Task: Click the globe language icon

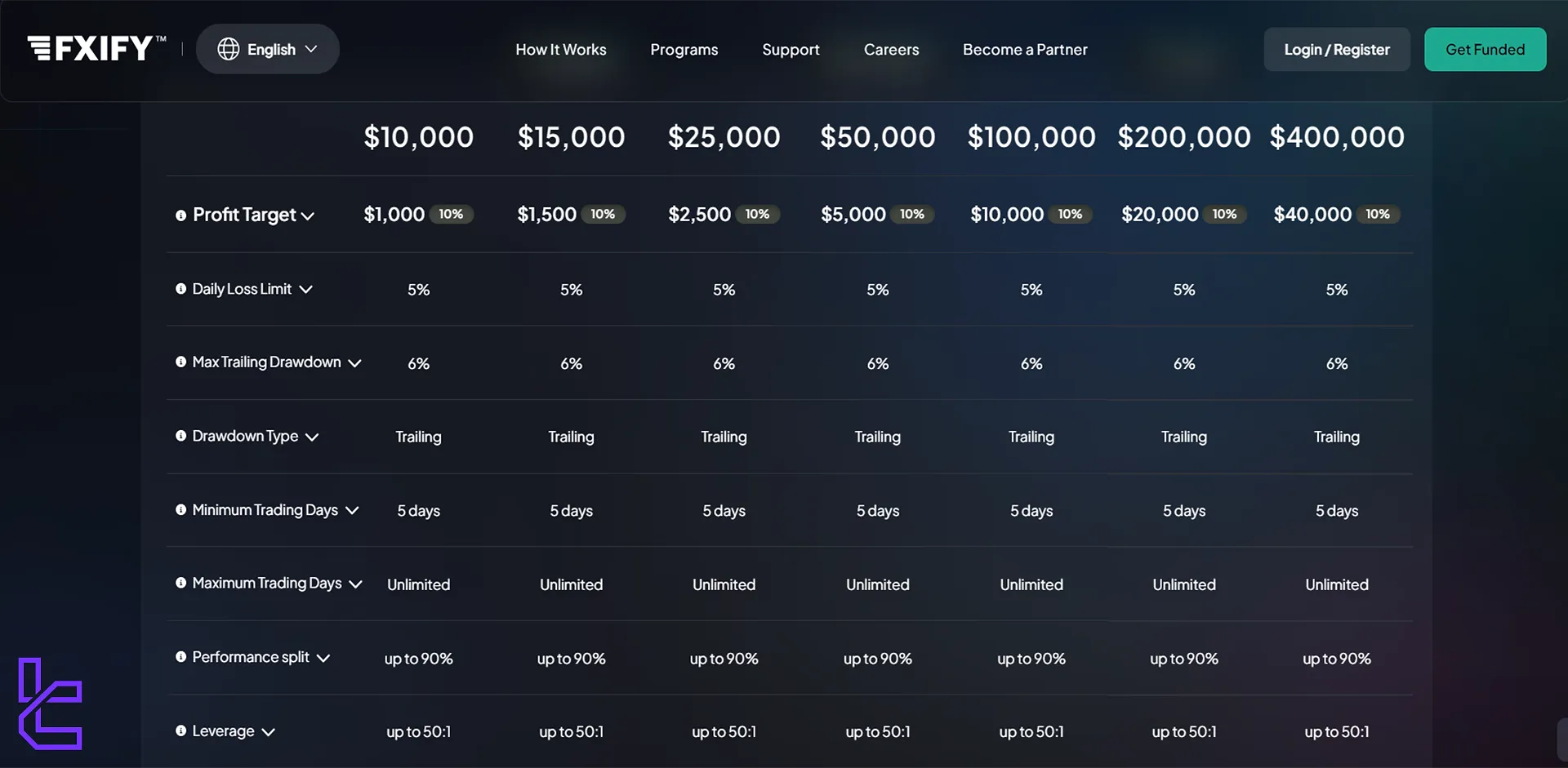Action: (229, 49)
